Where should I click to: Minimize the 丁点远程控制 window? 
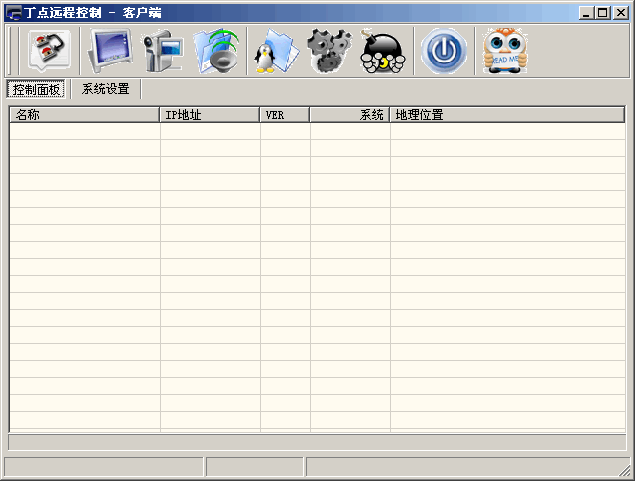pos(586,13)
